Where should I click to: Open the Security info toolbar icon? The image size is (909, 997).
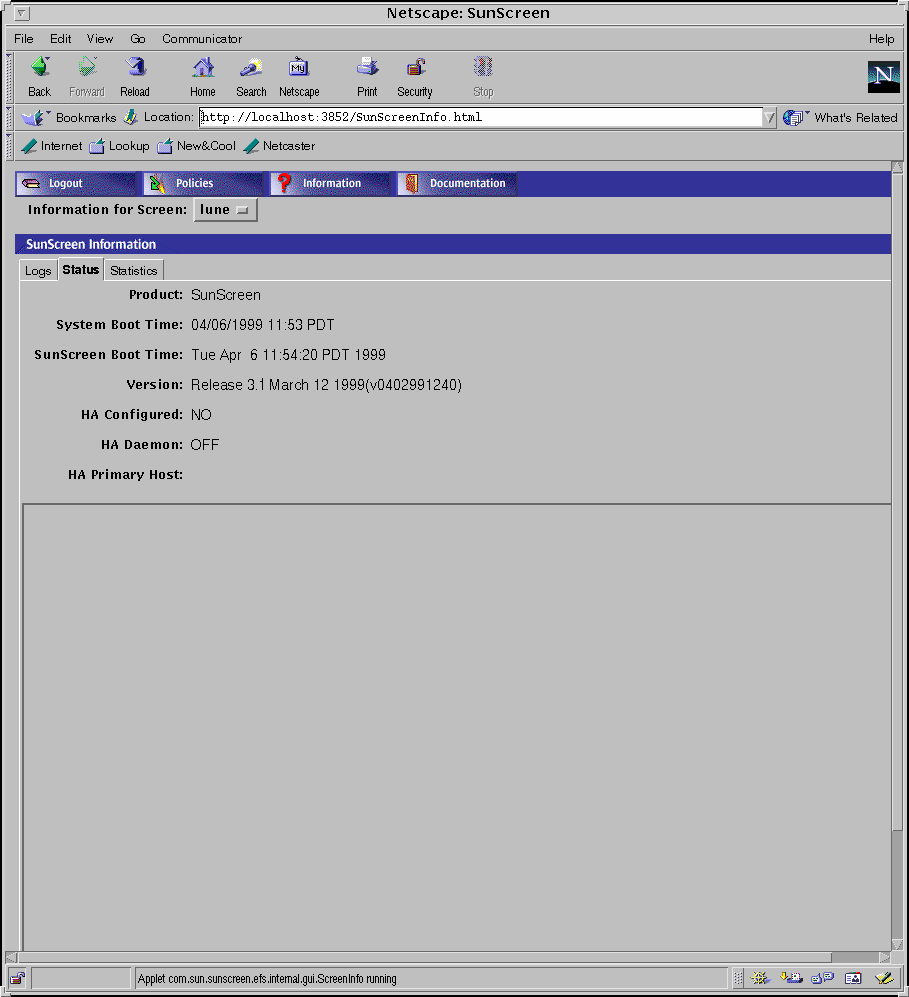(x=415, y=67)
